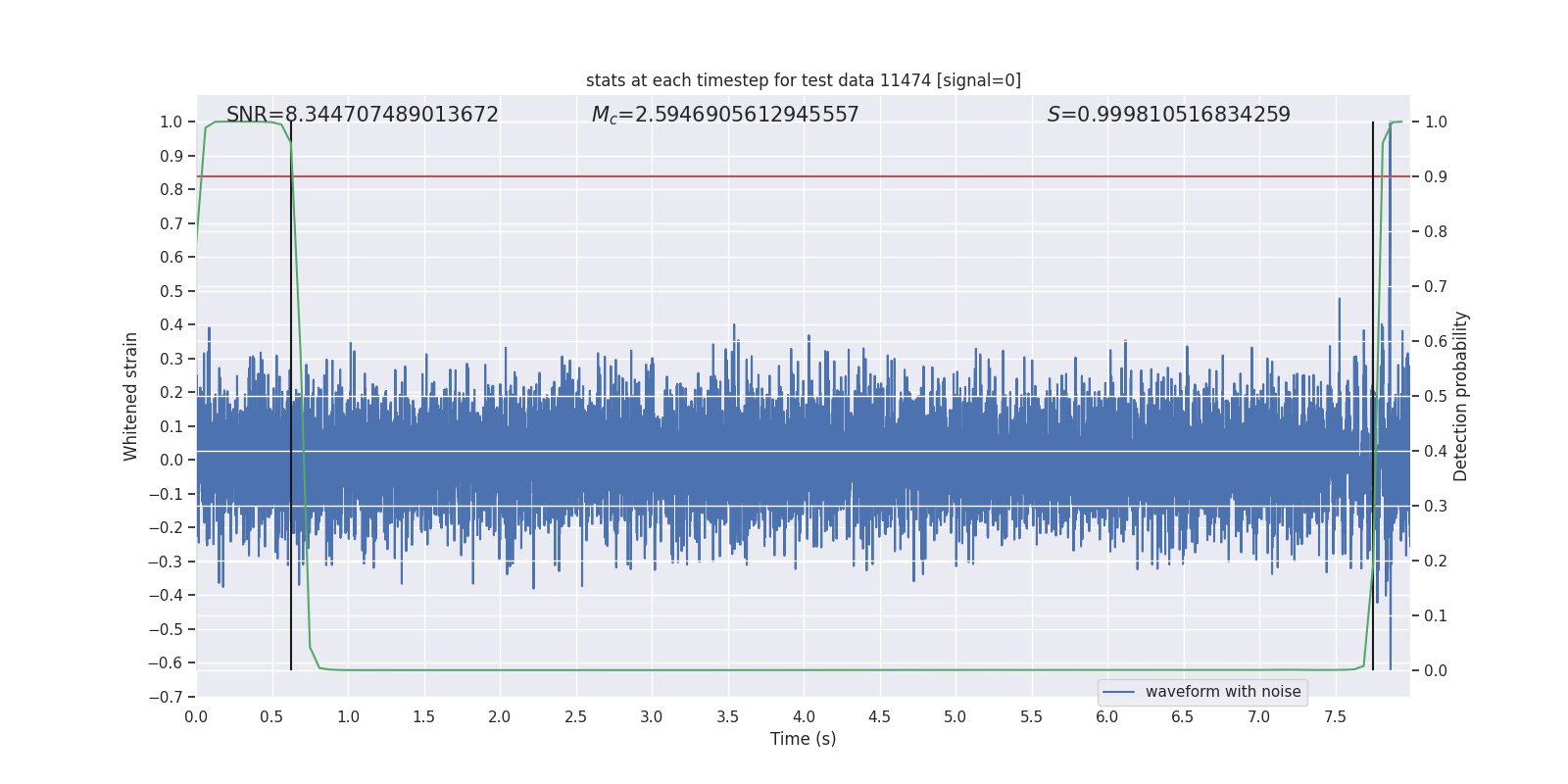Select the S=0.9998 annotation text
Screen dimensions: 1568x784
pos(1168,115)
